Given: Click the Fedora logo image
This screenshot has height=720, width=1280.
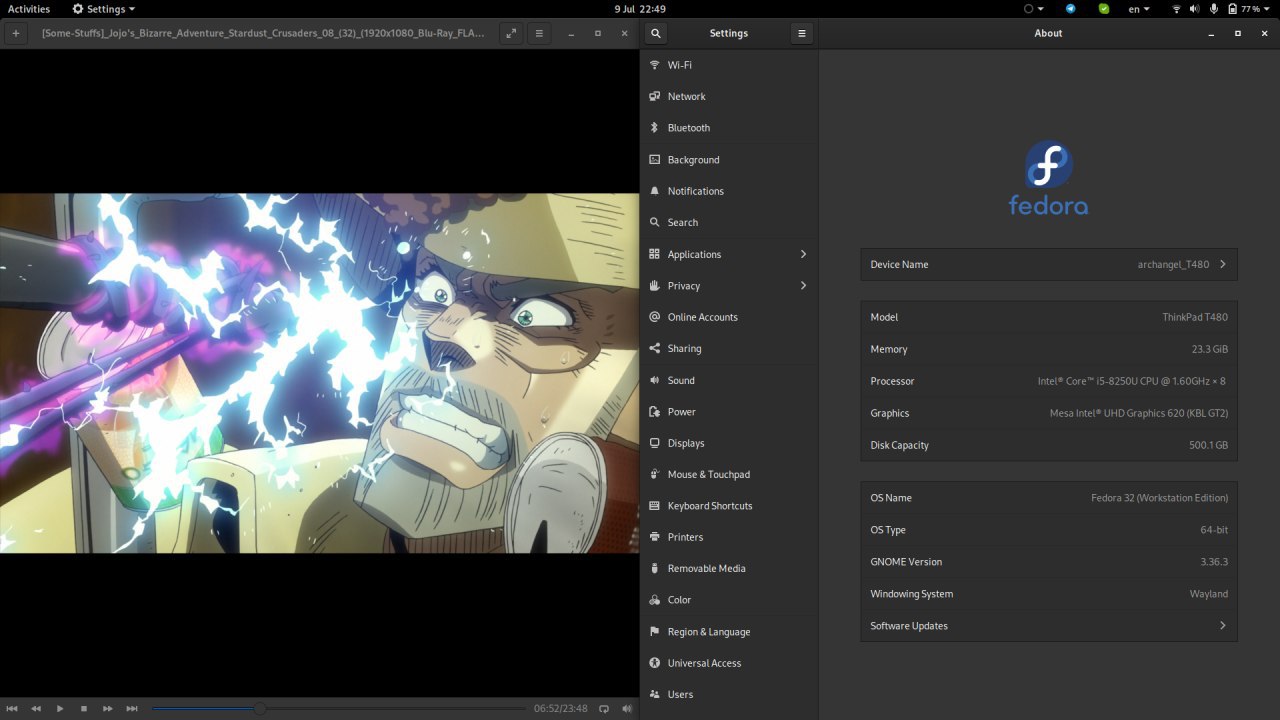Looking at the screenshot, I should point(1048,178).
